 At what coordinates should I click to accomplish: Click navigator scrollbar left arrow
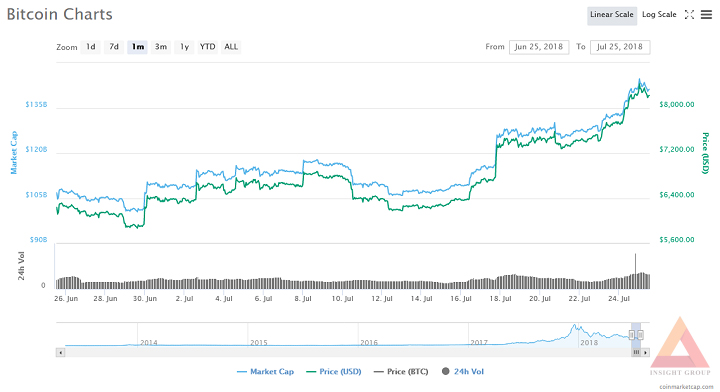61,353
